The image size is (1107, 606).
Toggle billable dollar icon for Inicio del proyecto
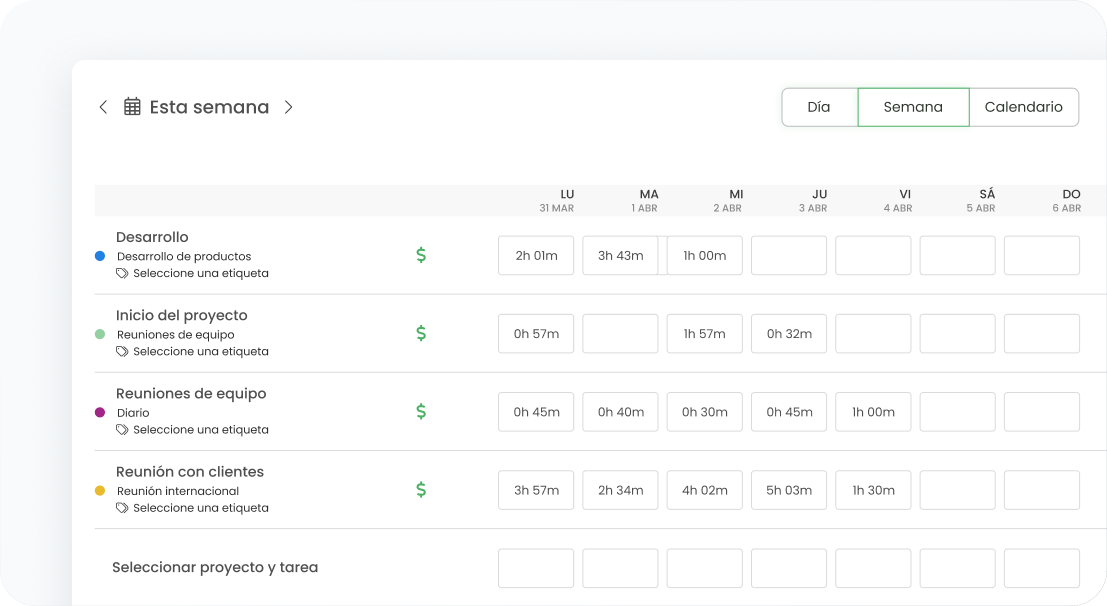tap(421, 333)
